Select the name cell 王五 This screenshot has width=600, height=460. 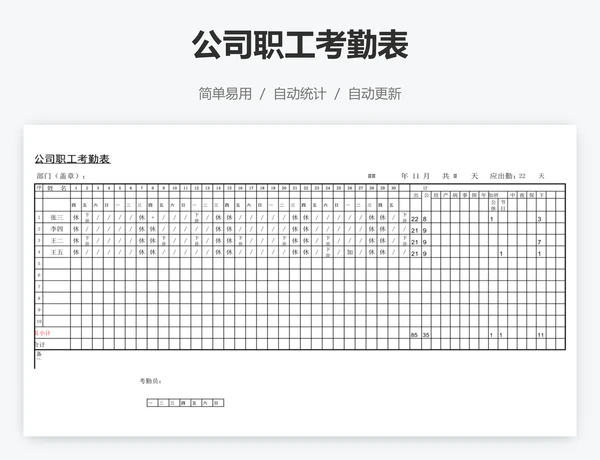click(x=57, y=252)
